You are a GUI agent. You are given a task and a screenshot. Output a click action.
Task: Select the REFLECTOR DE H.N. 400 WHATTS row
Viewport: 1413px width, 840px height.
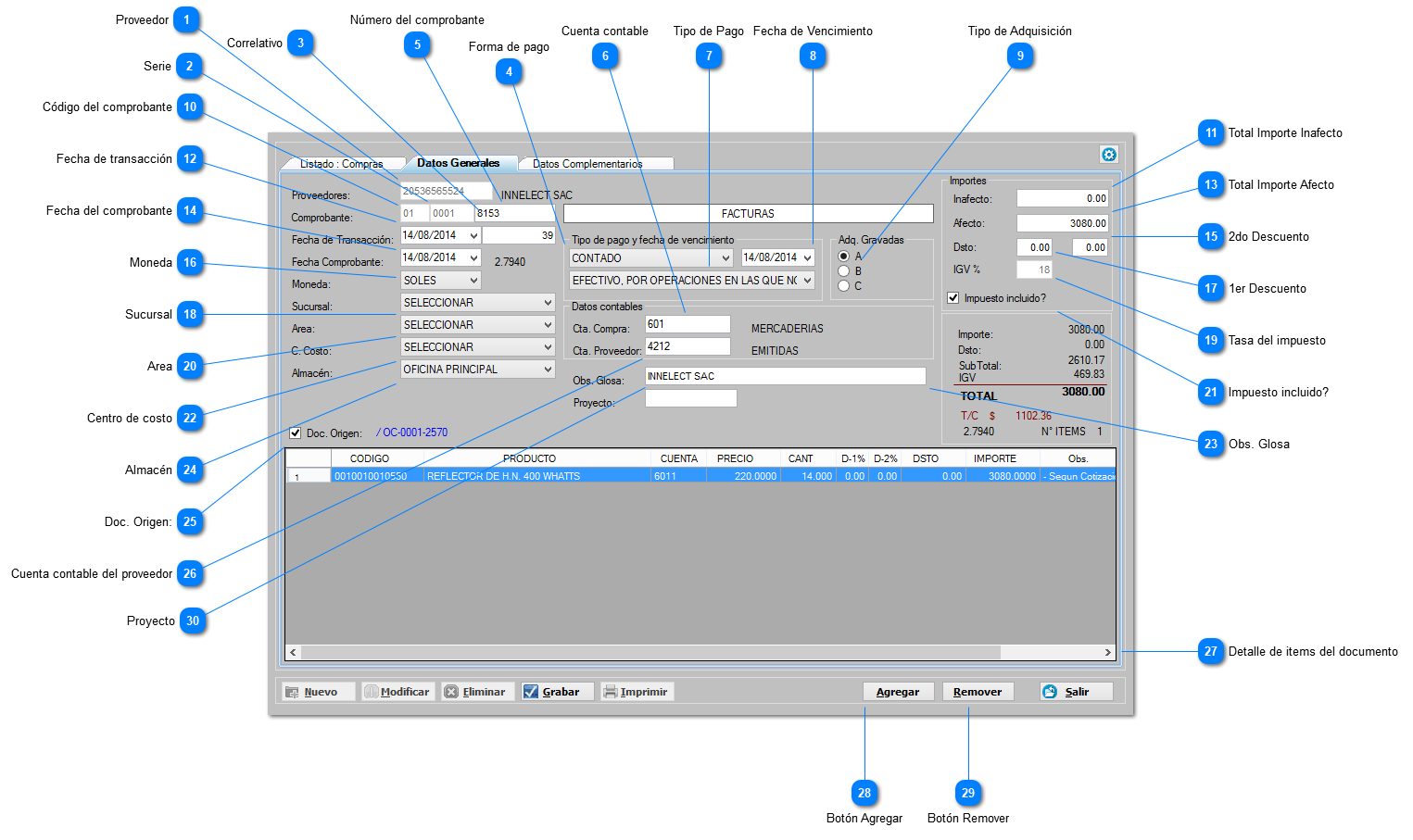pos(700,476)
